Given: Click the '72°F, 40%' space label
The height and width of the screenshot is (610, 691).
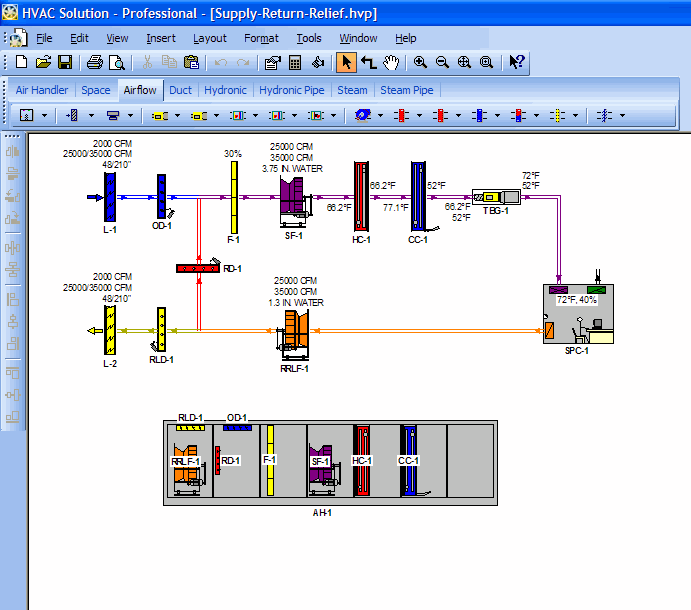Looking at the screenshot, I should point(576,300).
